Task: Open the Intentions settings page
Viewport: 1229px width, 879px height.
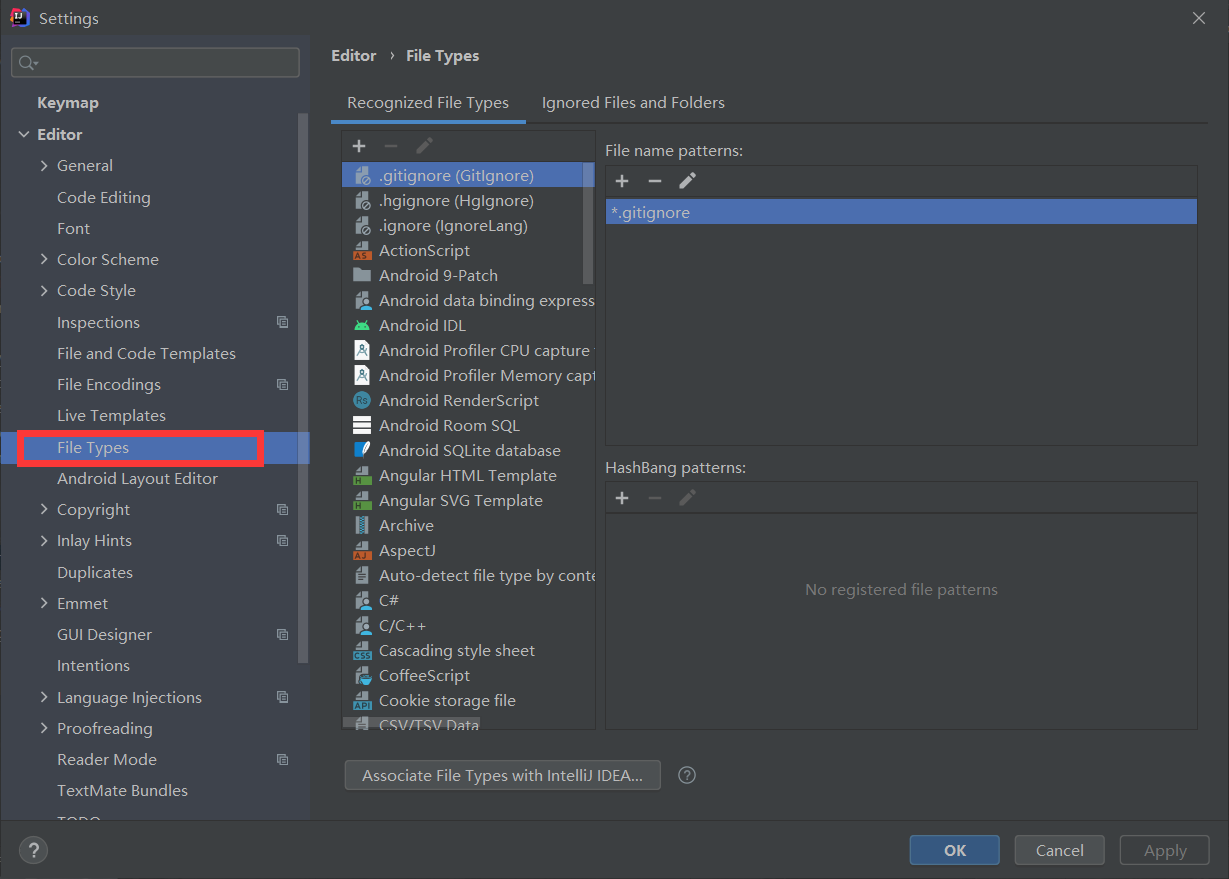Action: tap(93, 666)
